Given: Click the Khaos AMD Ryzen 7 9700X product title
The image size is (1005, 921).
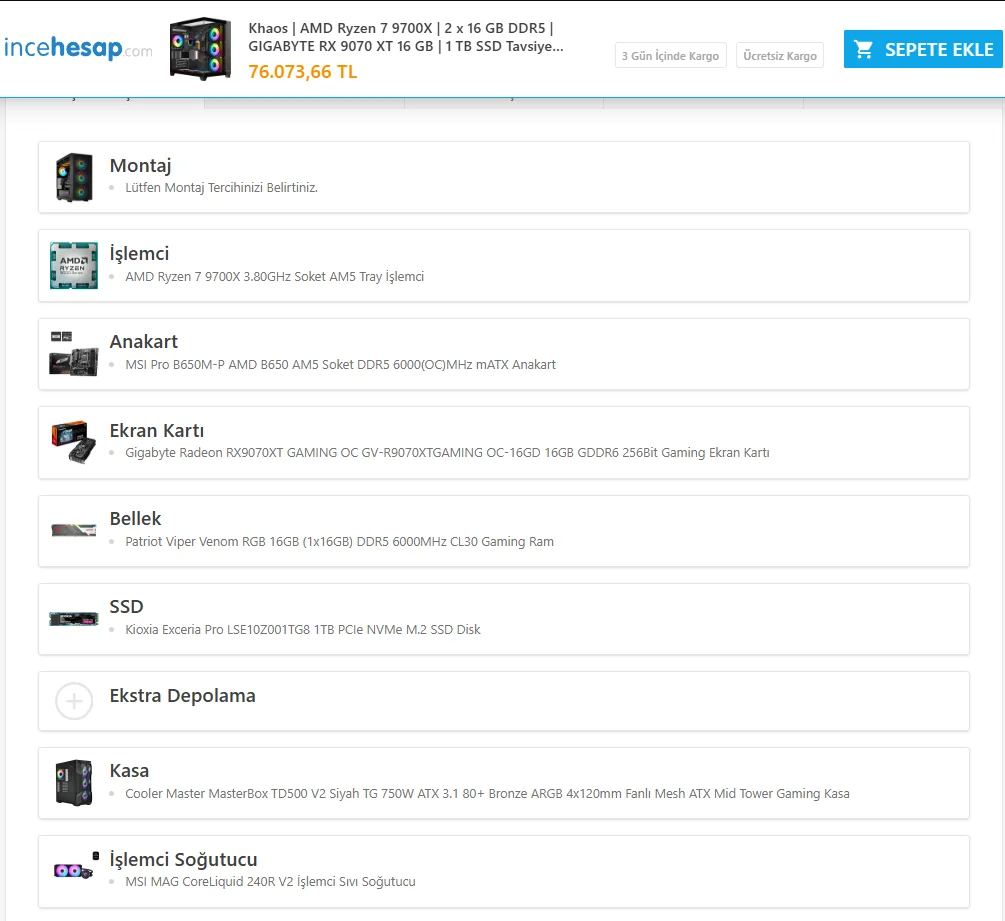Looking at the screenshot, I should [406, 37].
